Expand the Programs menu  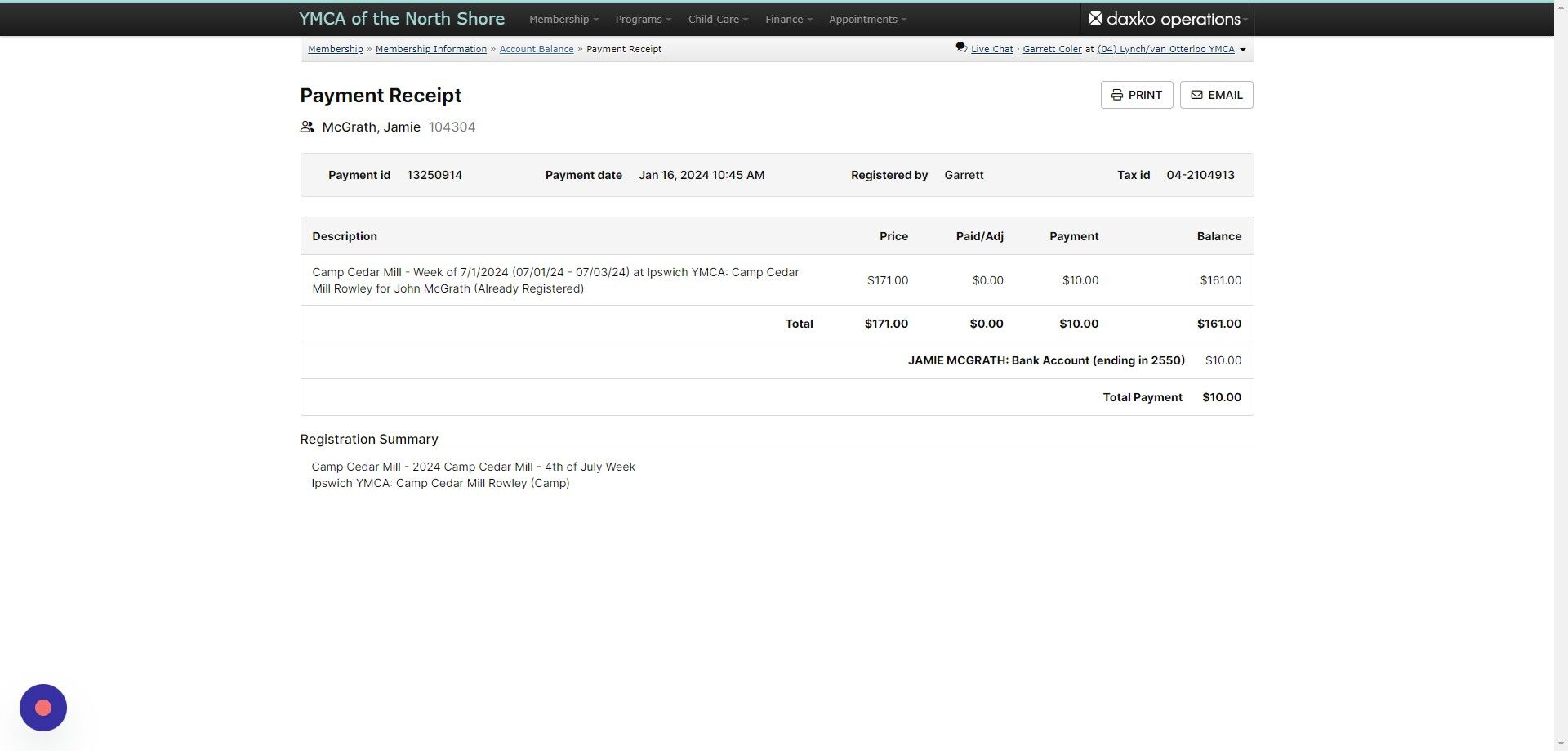(x=643, y=19)
